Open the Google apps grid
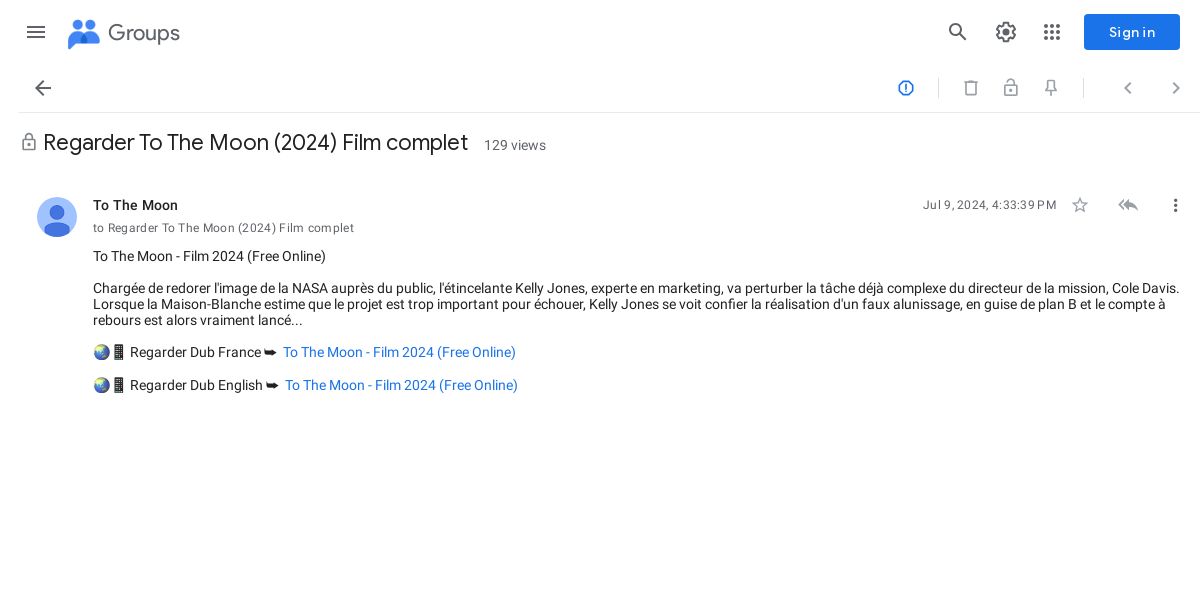Screen dimensions: 1200x600 tap(1052, 32)
